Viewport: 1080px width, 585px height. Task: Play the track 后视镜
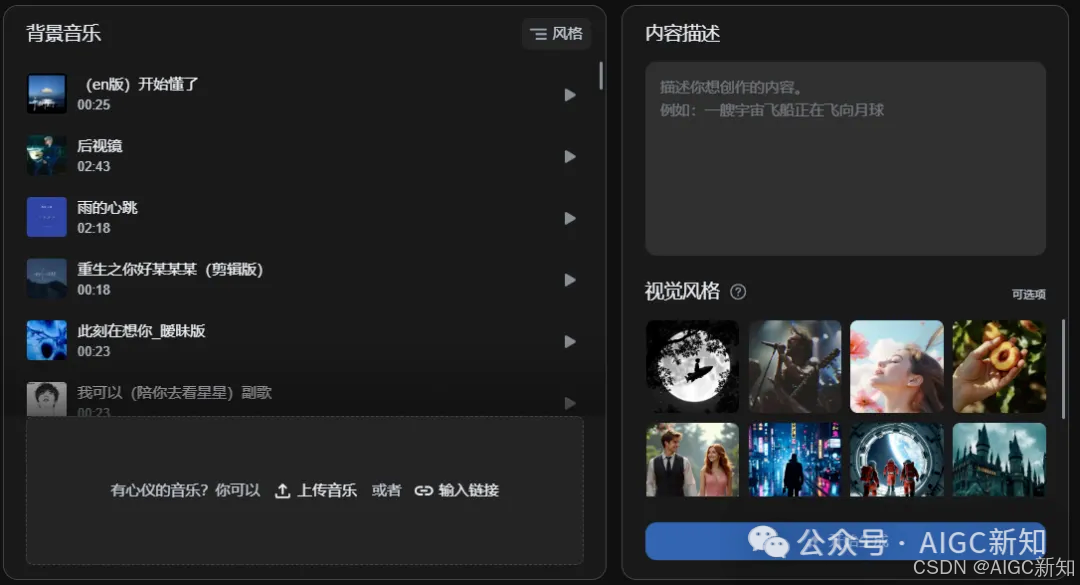click(570, 156)
